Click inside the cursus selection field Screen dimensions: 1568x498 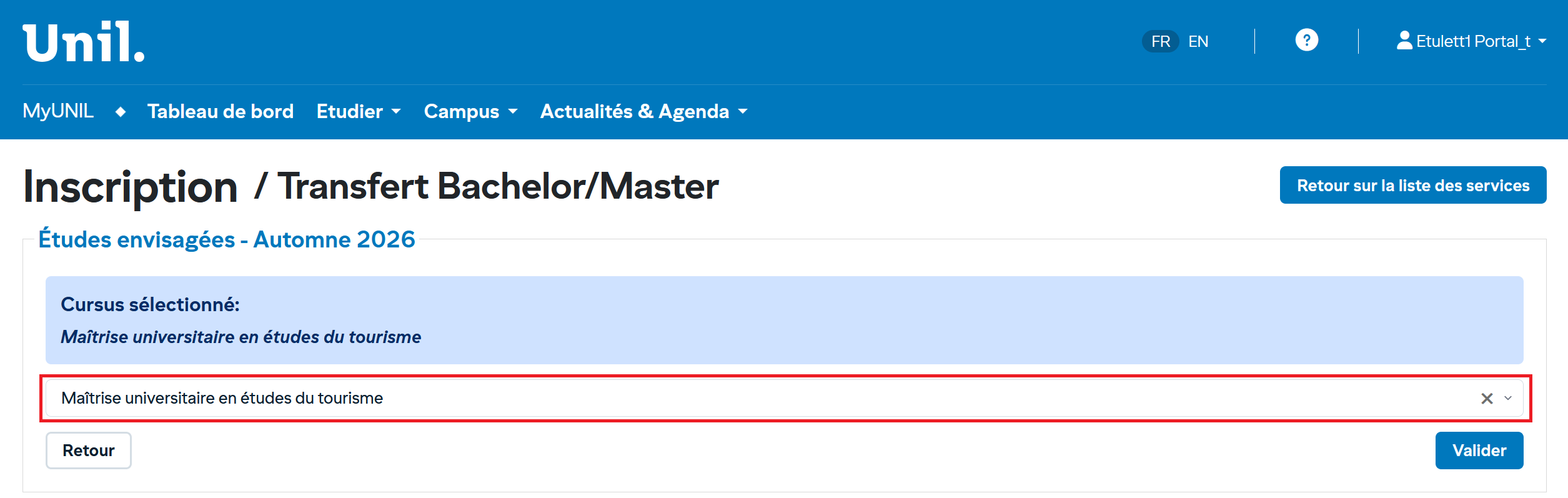tap(750, 399)
